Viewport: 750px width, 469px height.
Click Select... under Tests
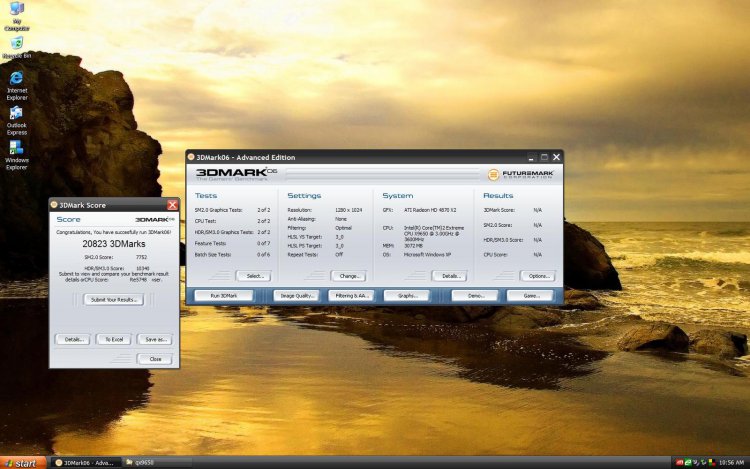tap(254, 276)
